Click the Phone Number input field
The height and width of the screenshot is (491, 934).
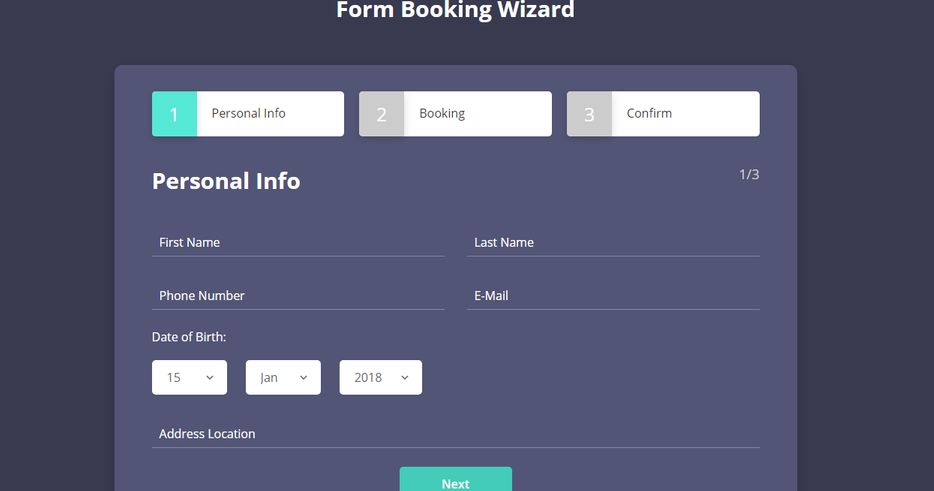click(x=298, y=296)
